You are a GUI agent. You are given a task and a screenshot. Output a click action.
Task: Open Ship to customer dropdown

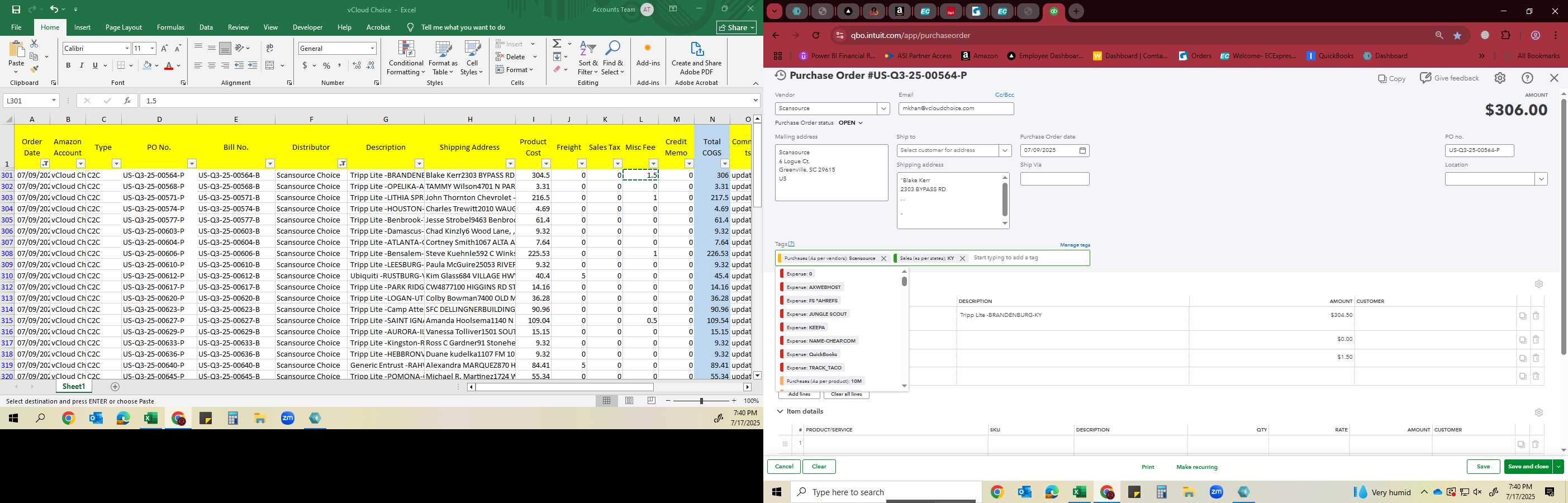pyautogui.click(x=1004, y=150)
